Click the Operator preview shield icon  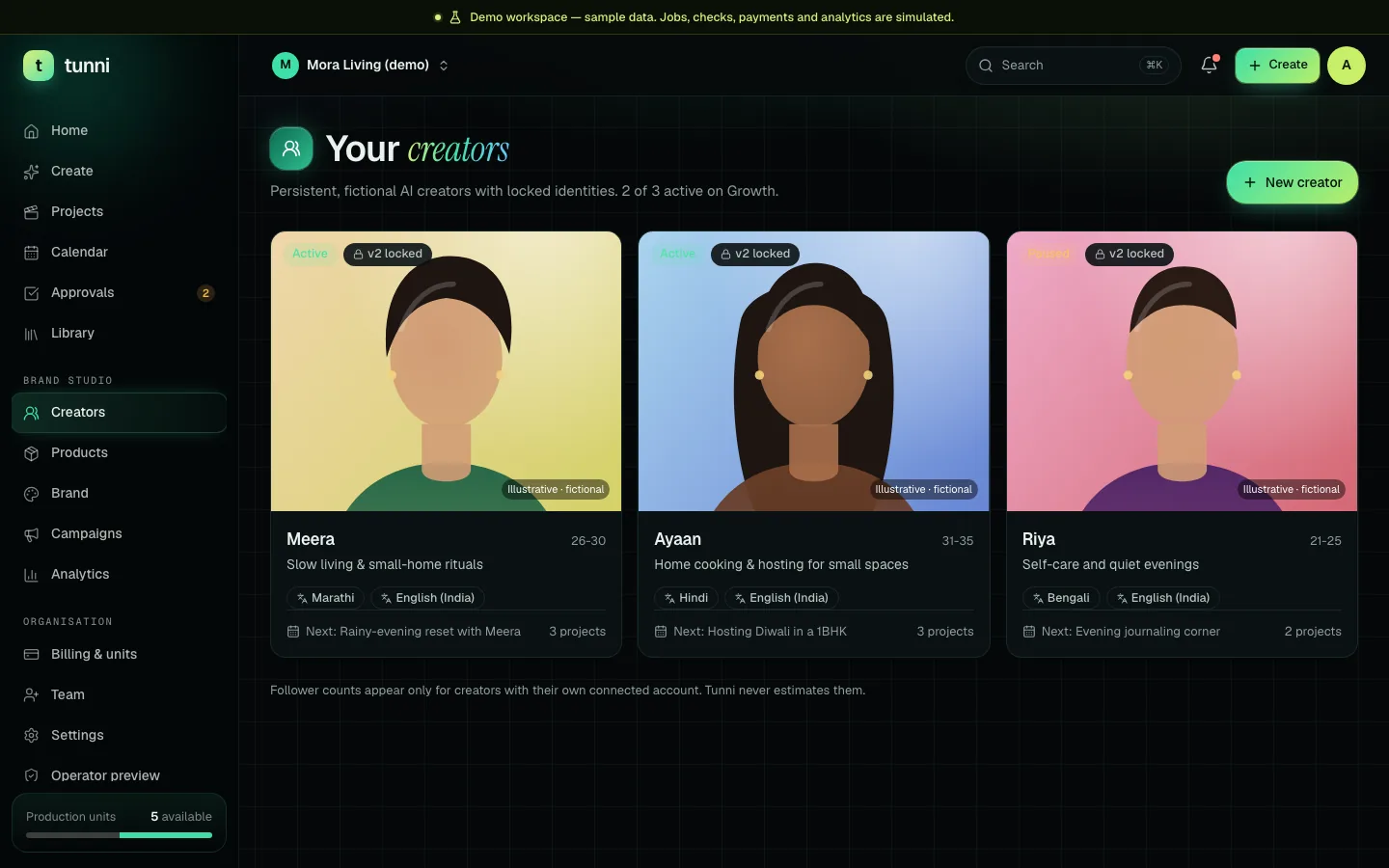coord(32,776)
